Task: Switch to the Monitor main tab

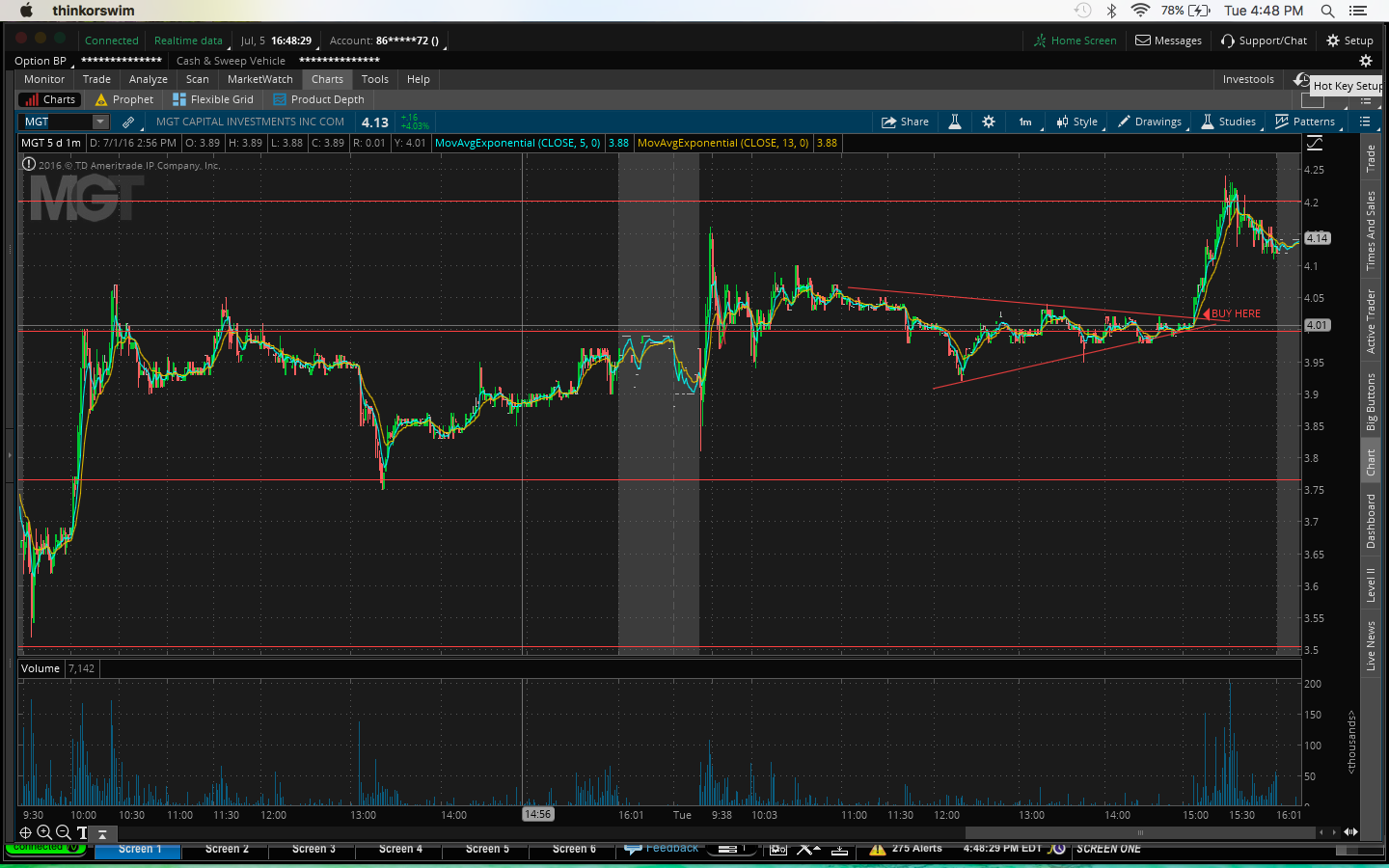Action: (x=44, y=79)
